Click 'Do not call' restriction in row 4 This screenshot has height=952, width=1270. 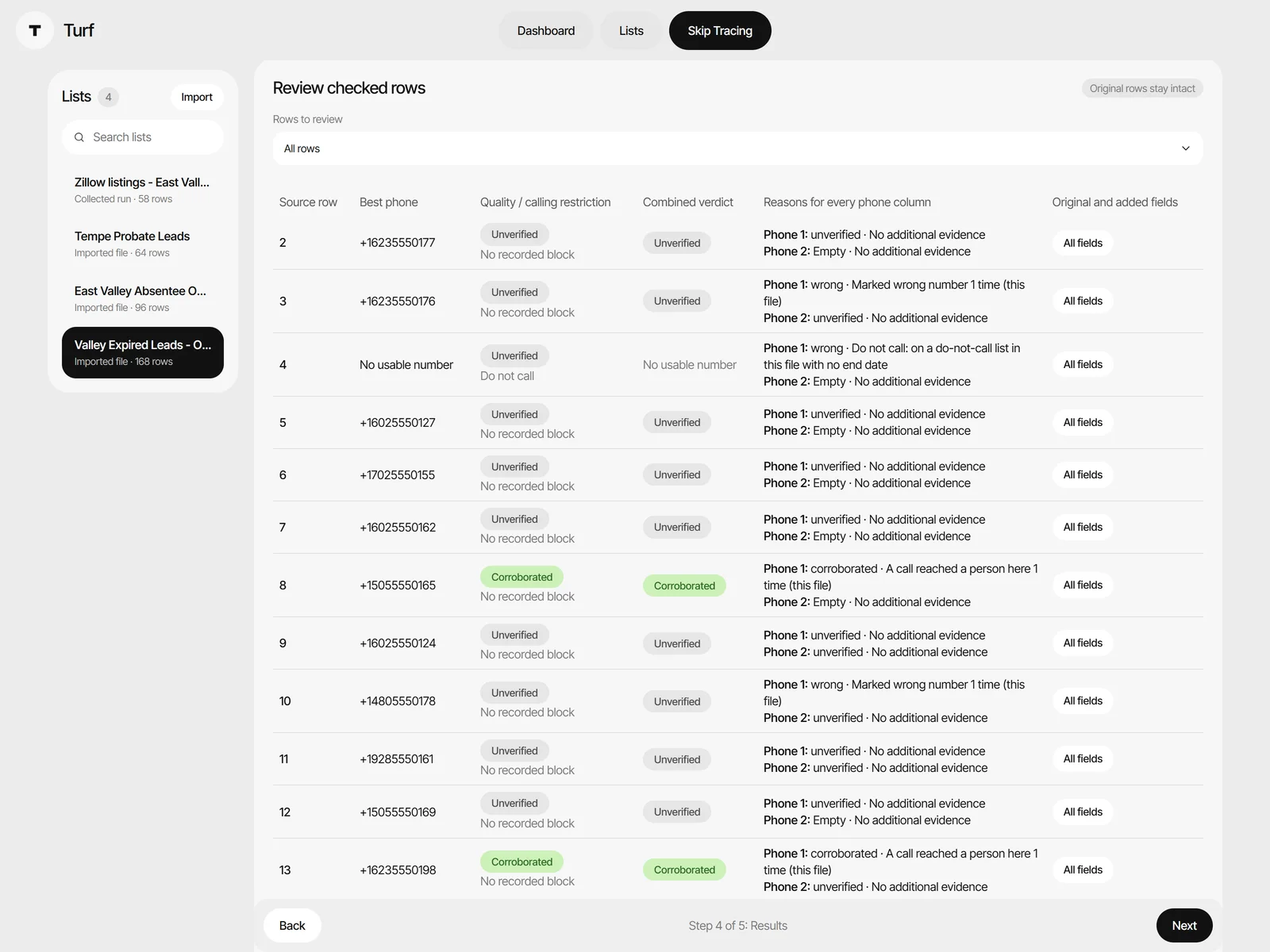click(507, 376)
